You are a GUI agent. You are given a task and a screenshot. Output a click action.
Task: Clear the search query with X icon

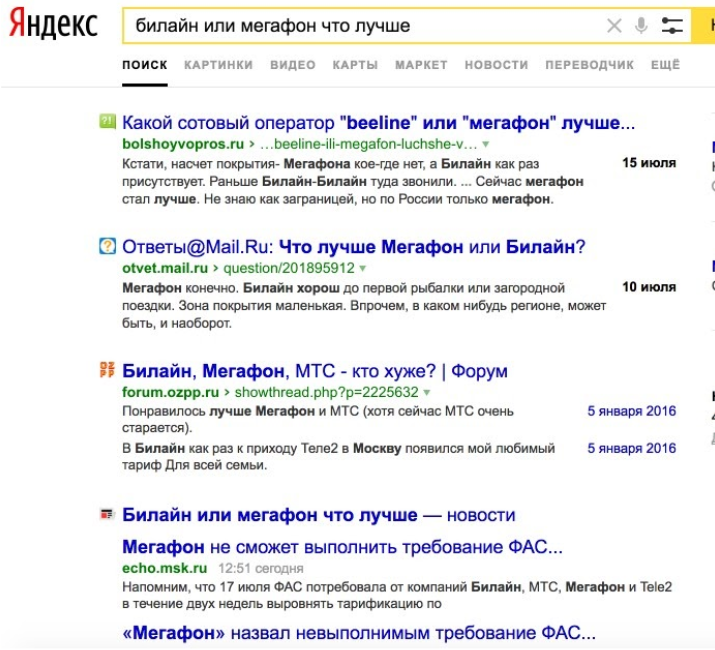click(x=614, y=26)
